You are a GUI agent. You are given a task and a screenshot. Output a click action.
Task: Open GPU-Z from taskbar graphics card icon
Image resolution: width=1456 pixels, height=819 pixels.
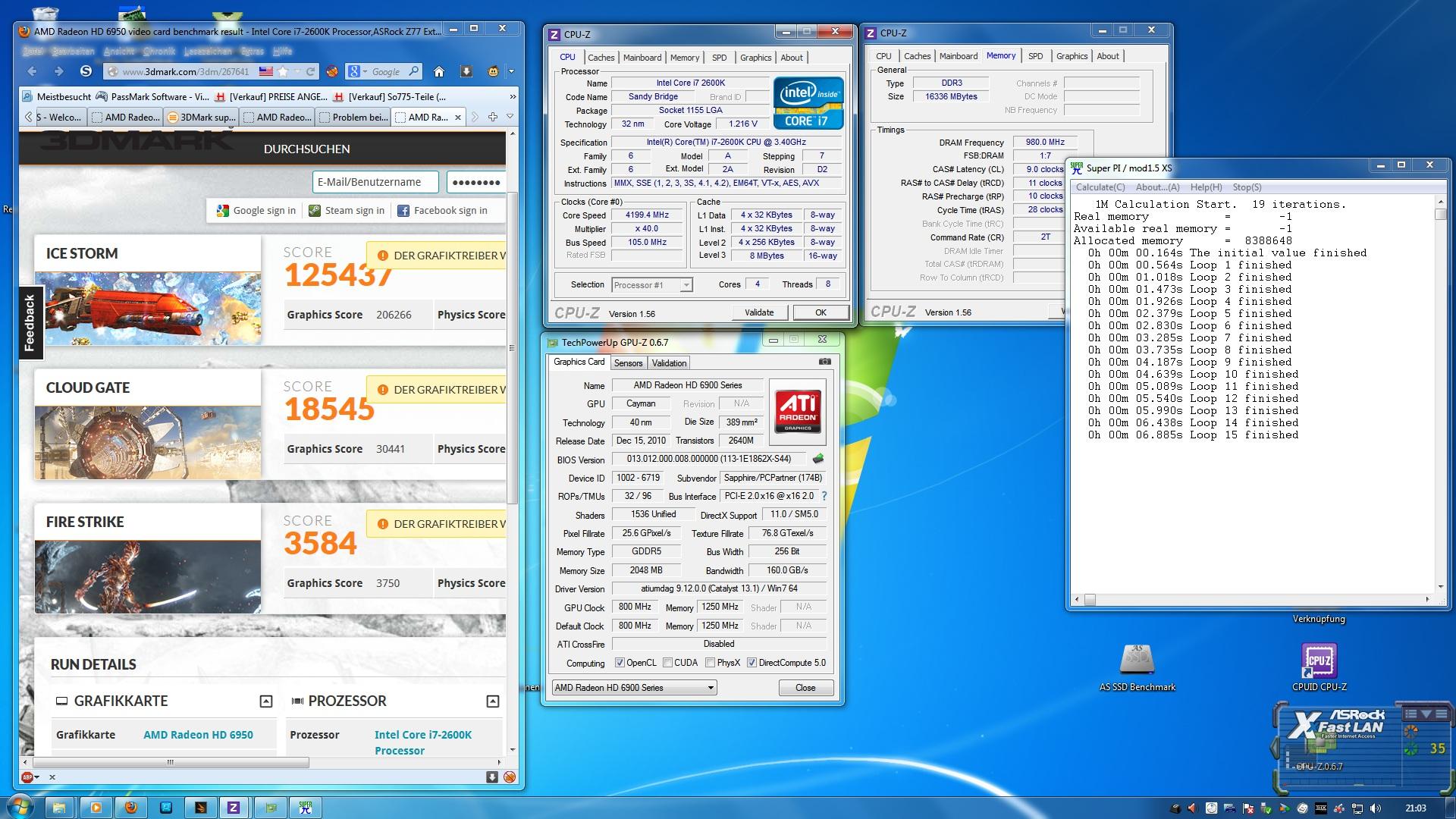click(x=271, y=808)
